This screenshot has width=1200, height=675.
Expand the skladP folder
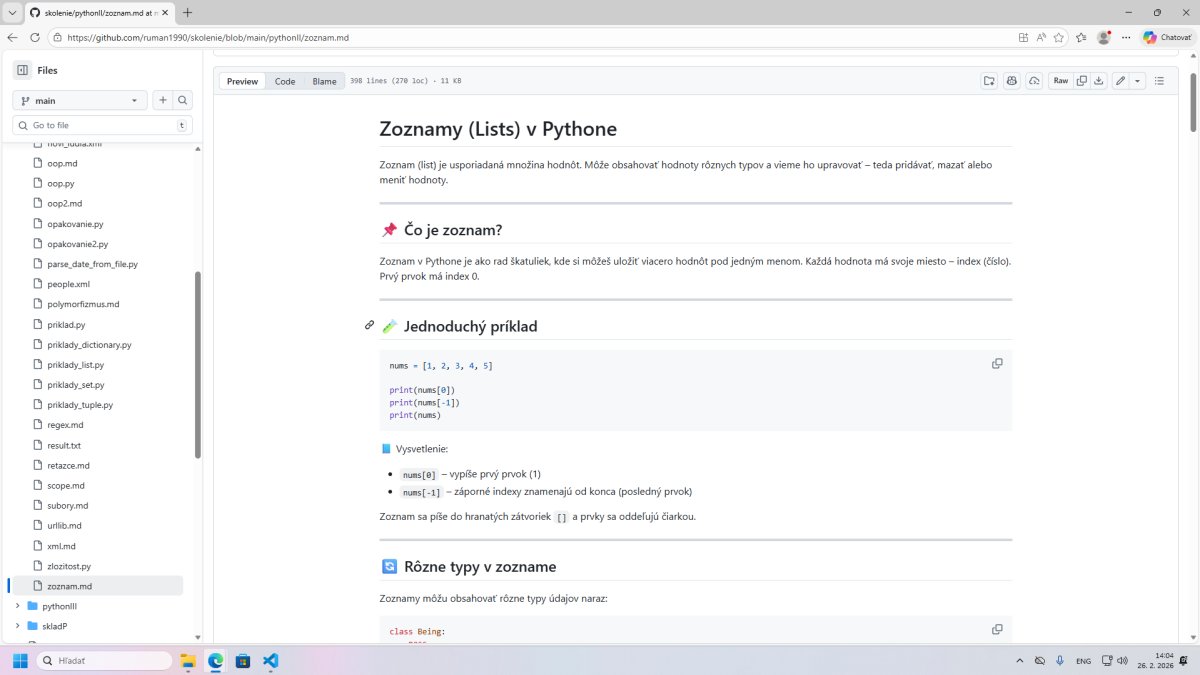pos(17,626)
